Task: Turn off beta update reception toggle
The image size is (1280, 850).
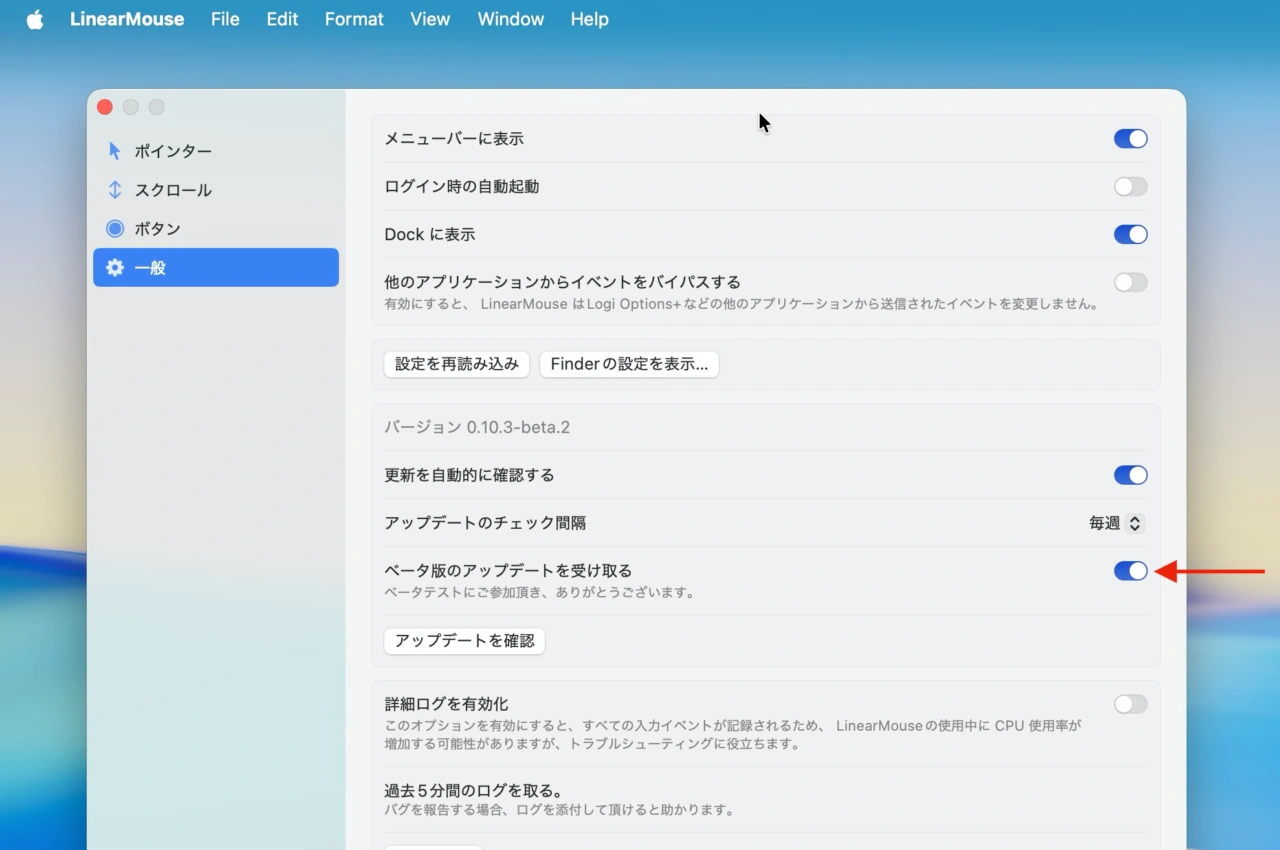Action: point(1130,570)
